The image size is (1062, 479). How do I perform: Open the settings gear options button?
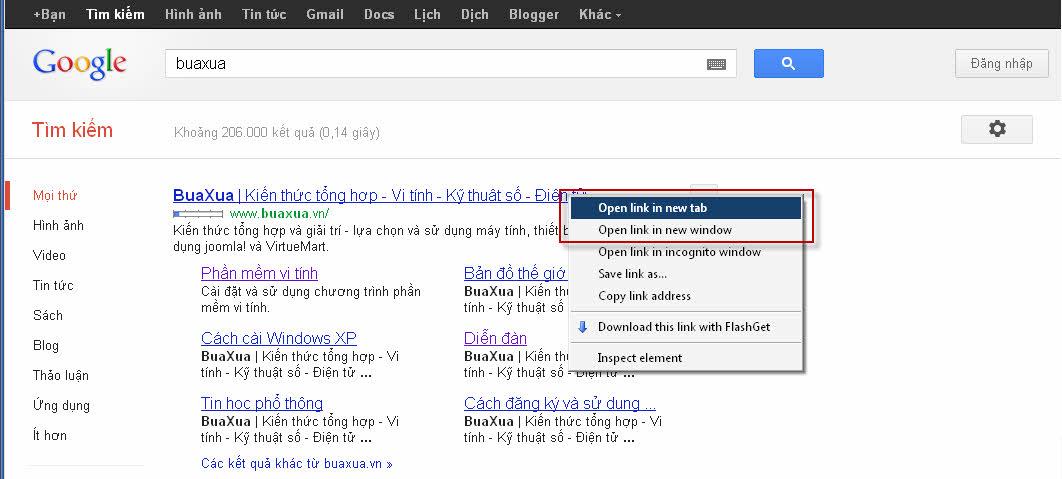tap(996, 129)
